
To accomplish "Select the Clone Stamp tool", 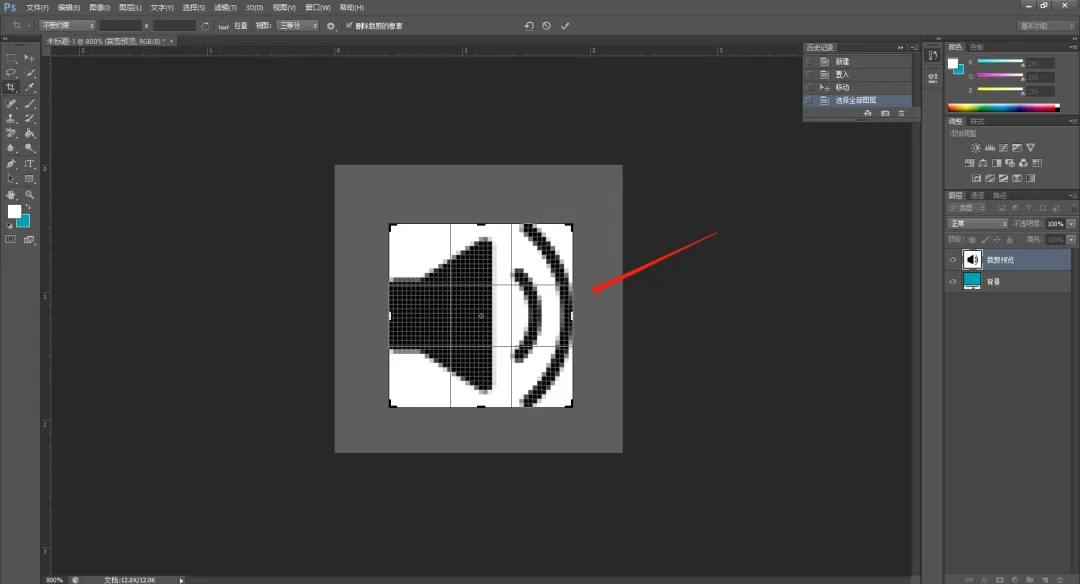I will coord(10,118).
